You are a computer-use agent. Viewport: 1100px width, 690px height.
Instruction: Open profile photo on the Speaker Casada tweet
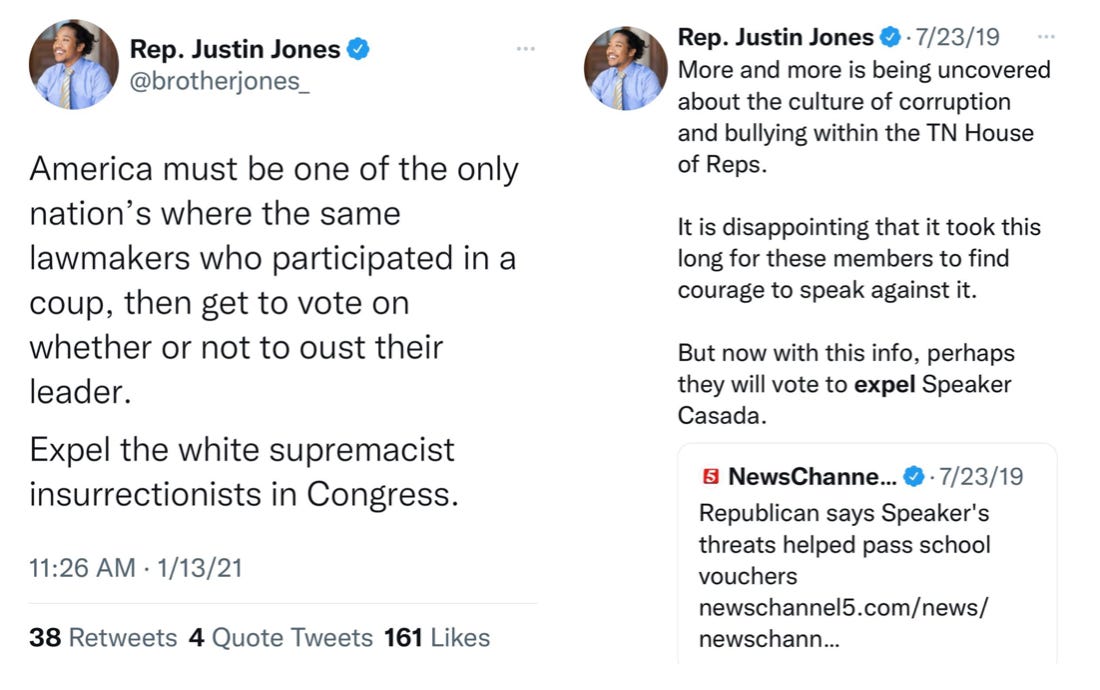[x=625, y=68]
